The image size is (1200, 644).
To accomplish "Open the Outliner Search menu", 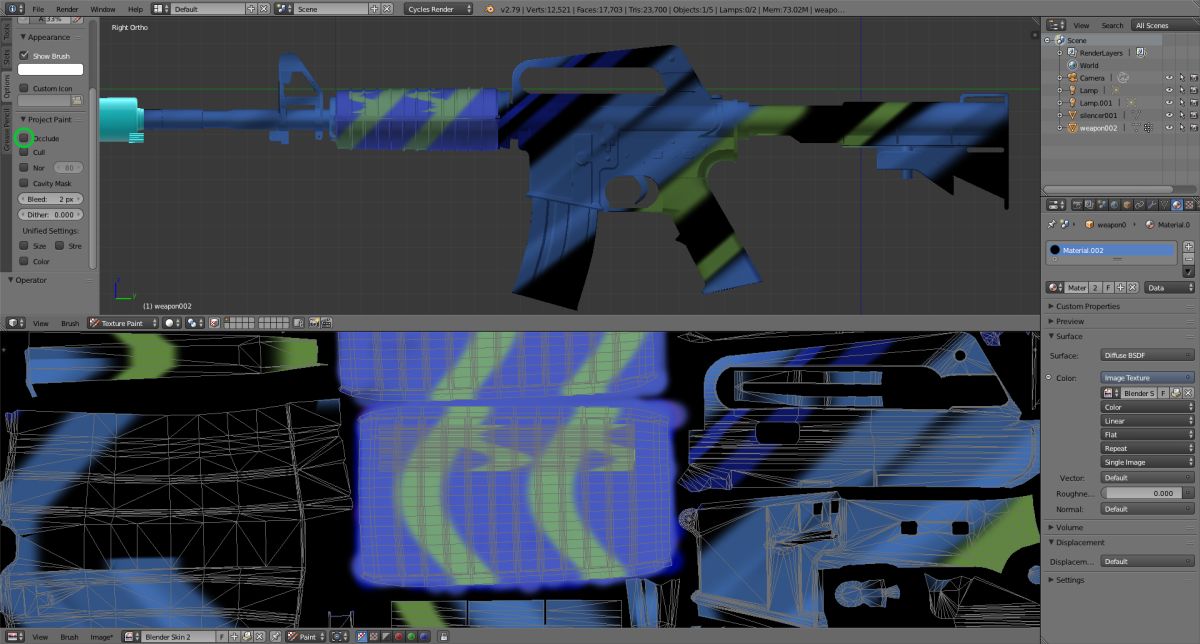I will click(x=1112, y=25).
